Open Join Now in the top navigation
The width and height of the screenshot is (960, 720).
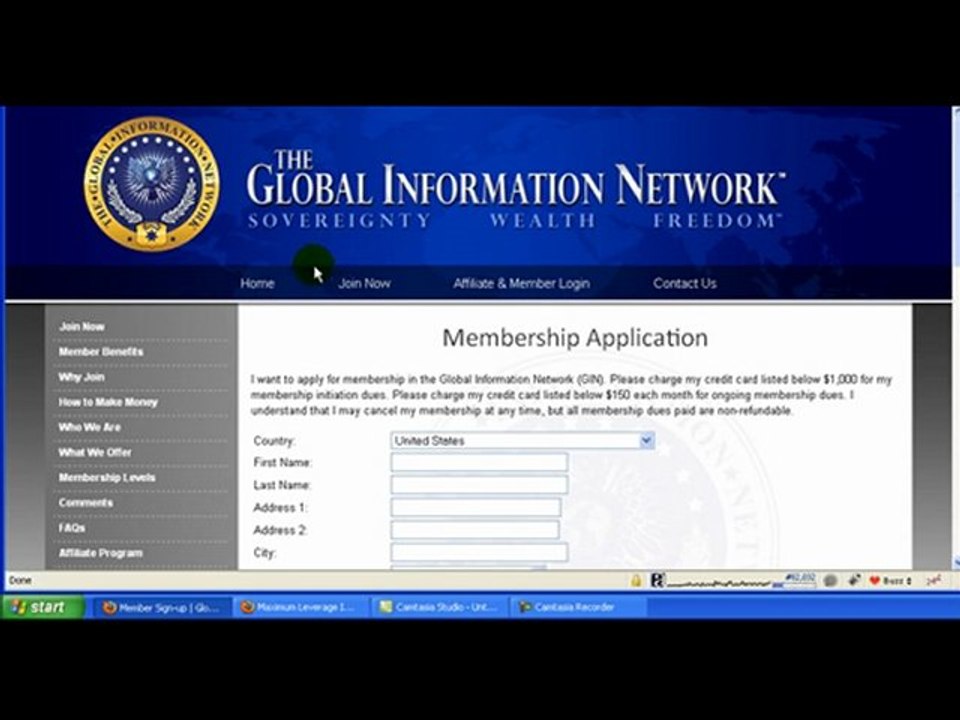(x=364, y=283)
